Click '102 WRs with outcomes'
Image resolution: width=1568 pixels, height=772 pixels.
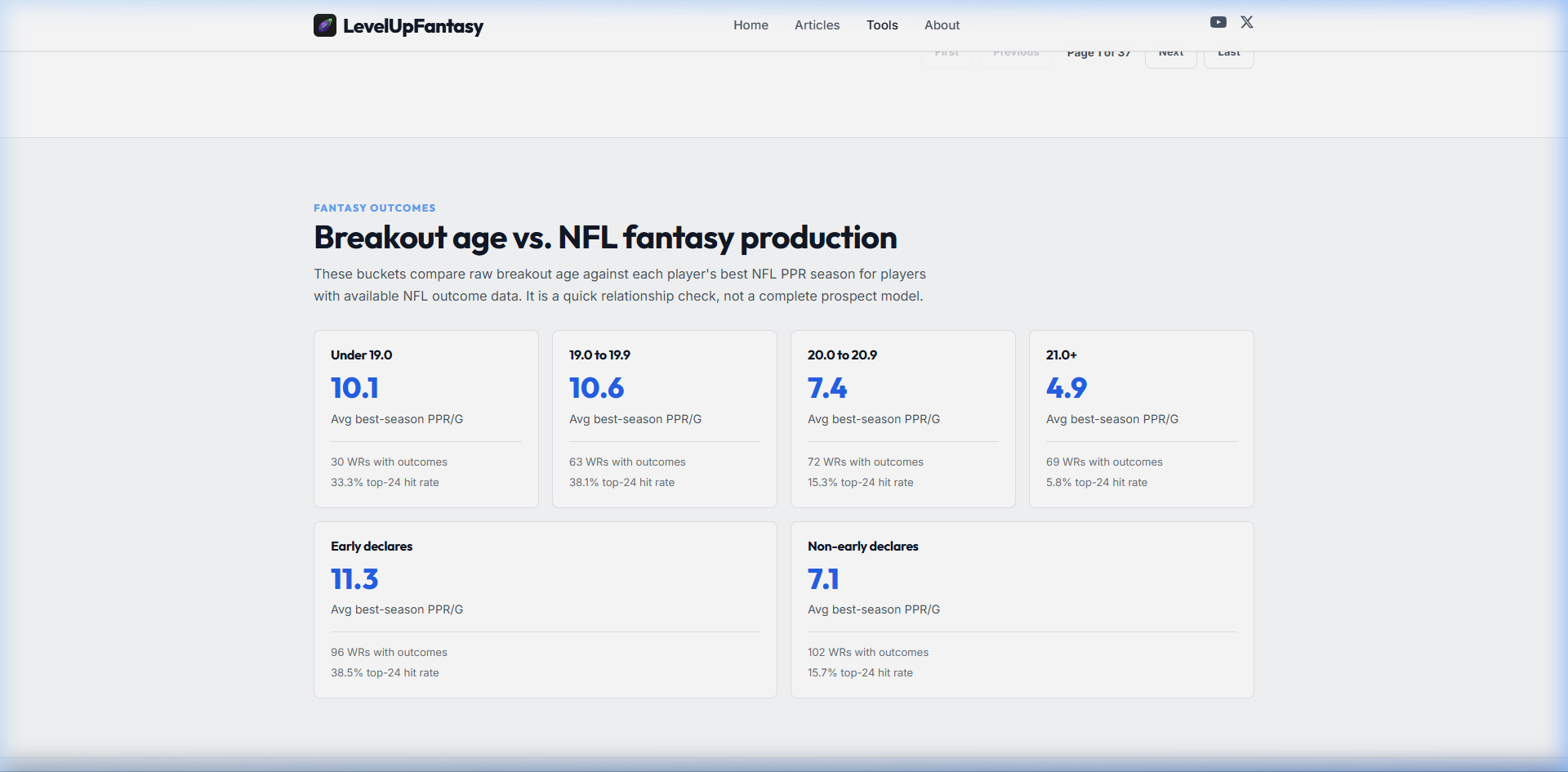click(x=868, y=653)
